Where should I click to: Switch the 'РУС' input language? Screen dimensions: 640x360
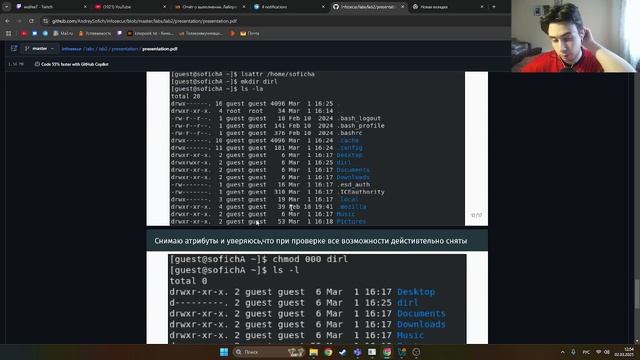[x=586, y=352]
